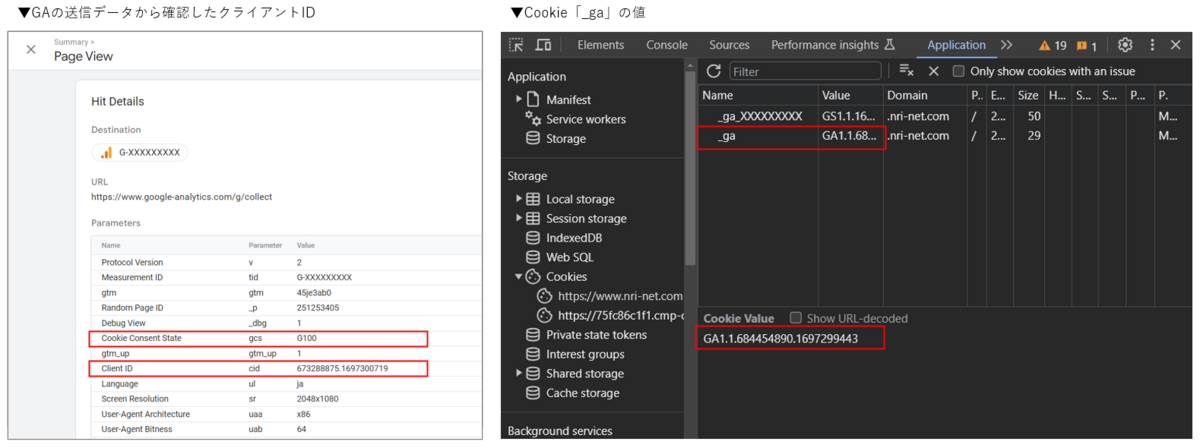Click the Performance insights flask icon
The width and height of the screenshot is (1200, 448).
click(889, 45)
